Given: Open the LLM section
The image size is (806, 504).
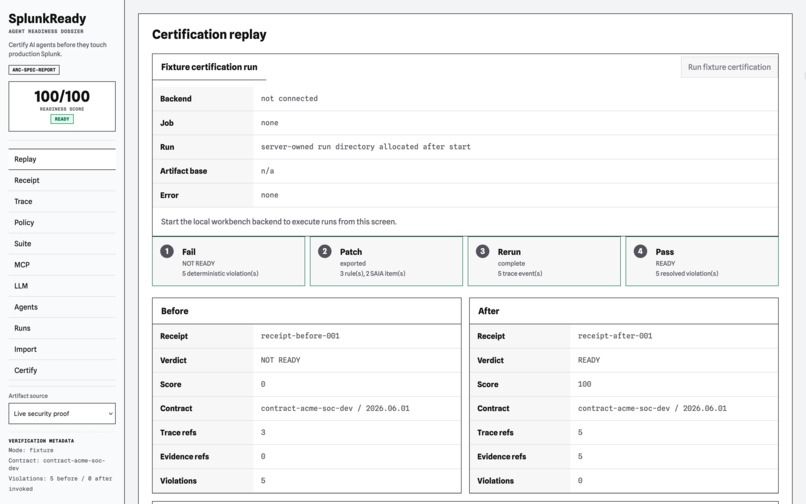Looking at the screenshot, I should (x=62, y=286).
